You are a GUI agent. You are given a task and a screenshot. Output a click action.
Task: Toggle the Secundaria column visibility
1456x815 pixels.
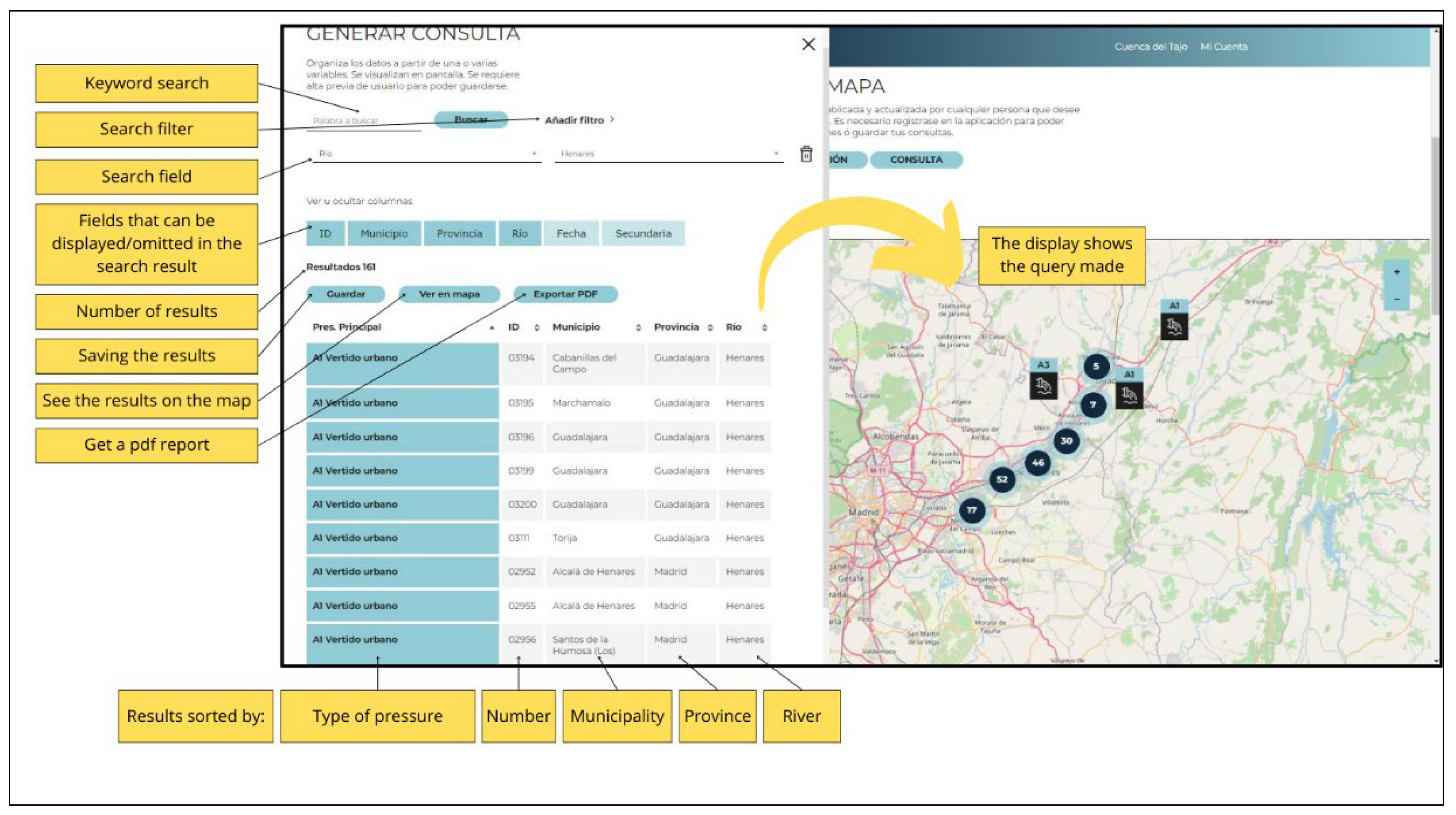tap(643, 233)
